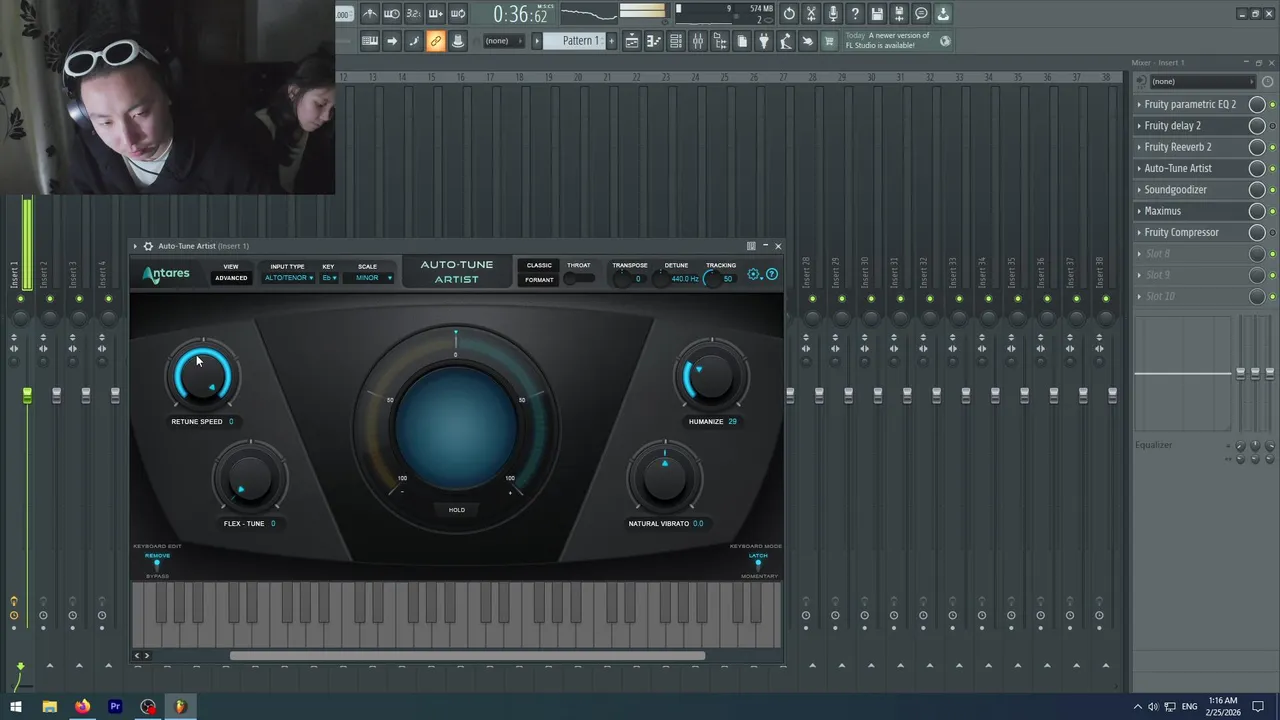
Task: Click the ADVANCED view button
Action: [231, 278]
